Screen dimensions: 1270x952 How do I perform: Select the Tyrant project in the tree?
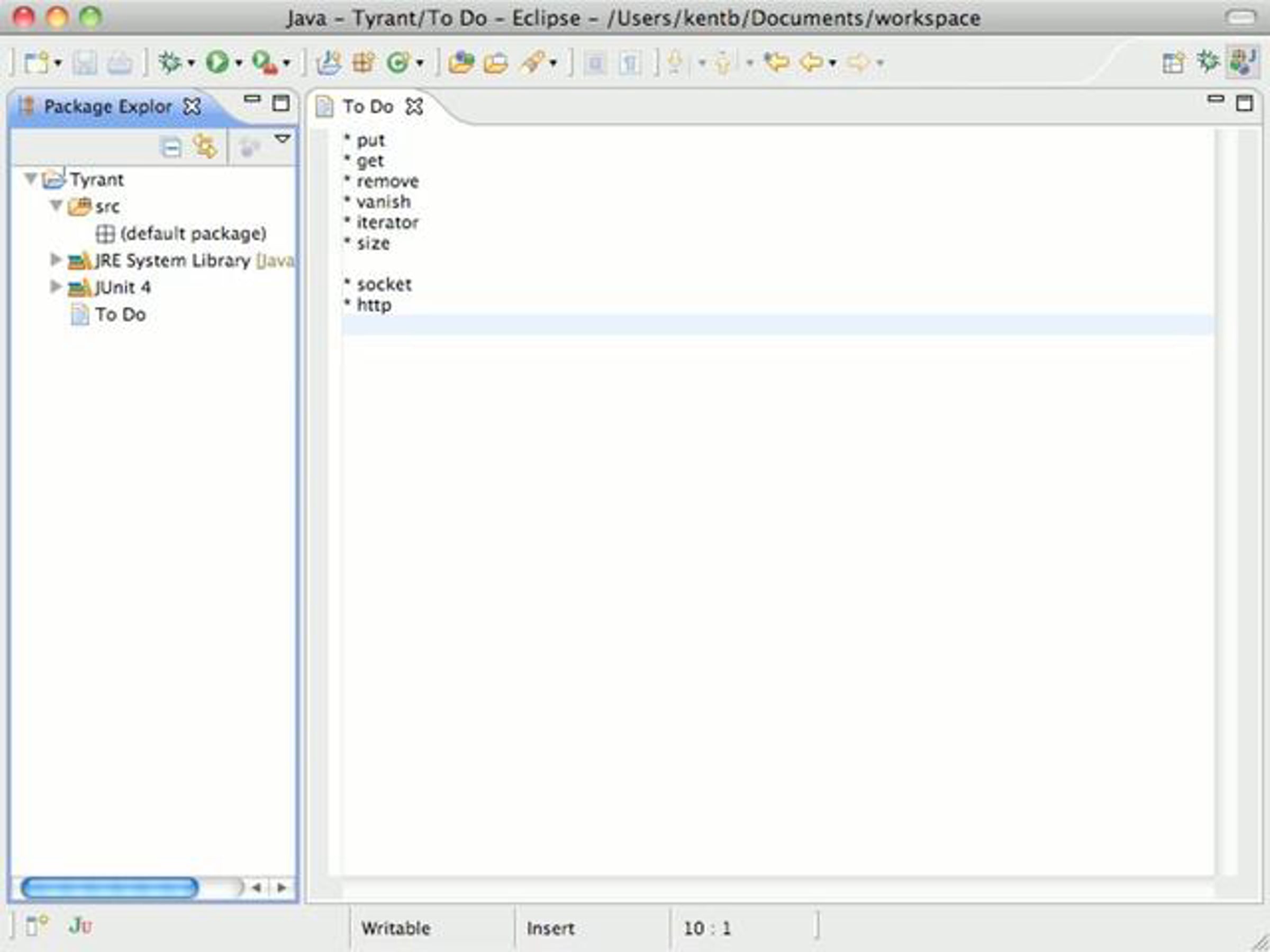(x=96, y=180)
